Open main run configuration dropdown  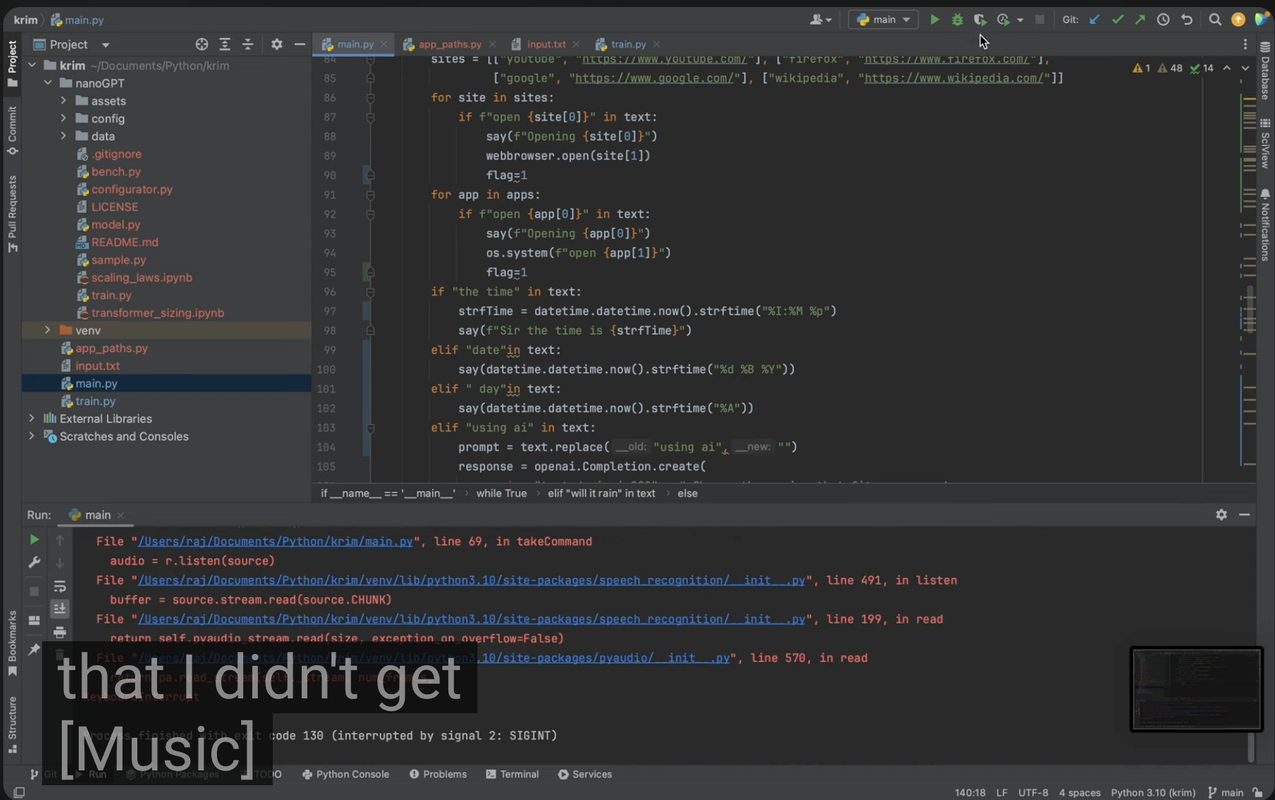click(883, 19)
